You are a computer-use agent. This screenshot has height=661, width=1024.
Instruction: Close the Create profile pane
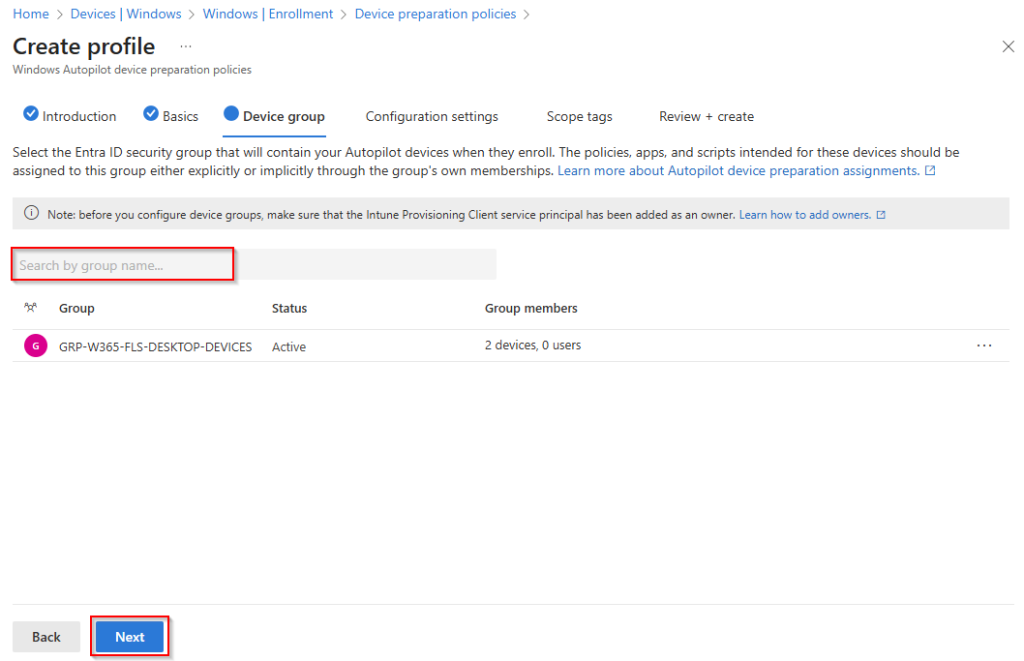[x=1007, y=47]
